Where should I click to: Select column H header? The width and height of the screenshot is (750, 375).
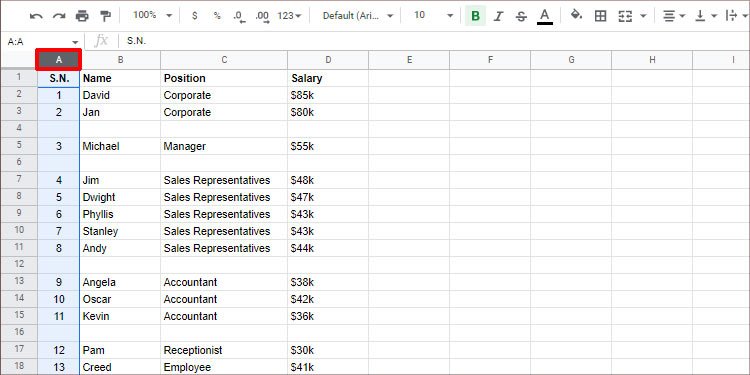[x=651, y=60]
